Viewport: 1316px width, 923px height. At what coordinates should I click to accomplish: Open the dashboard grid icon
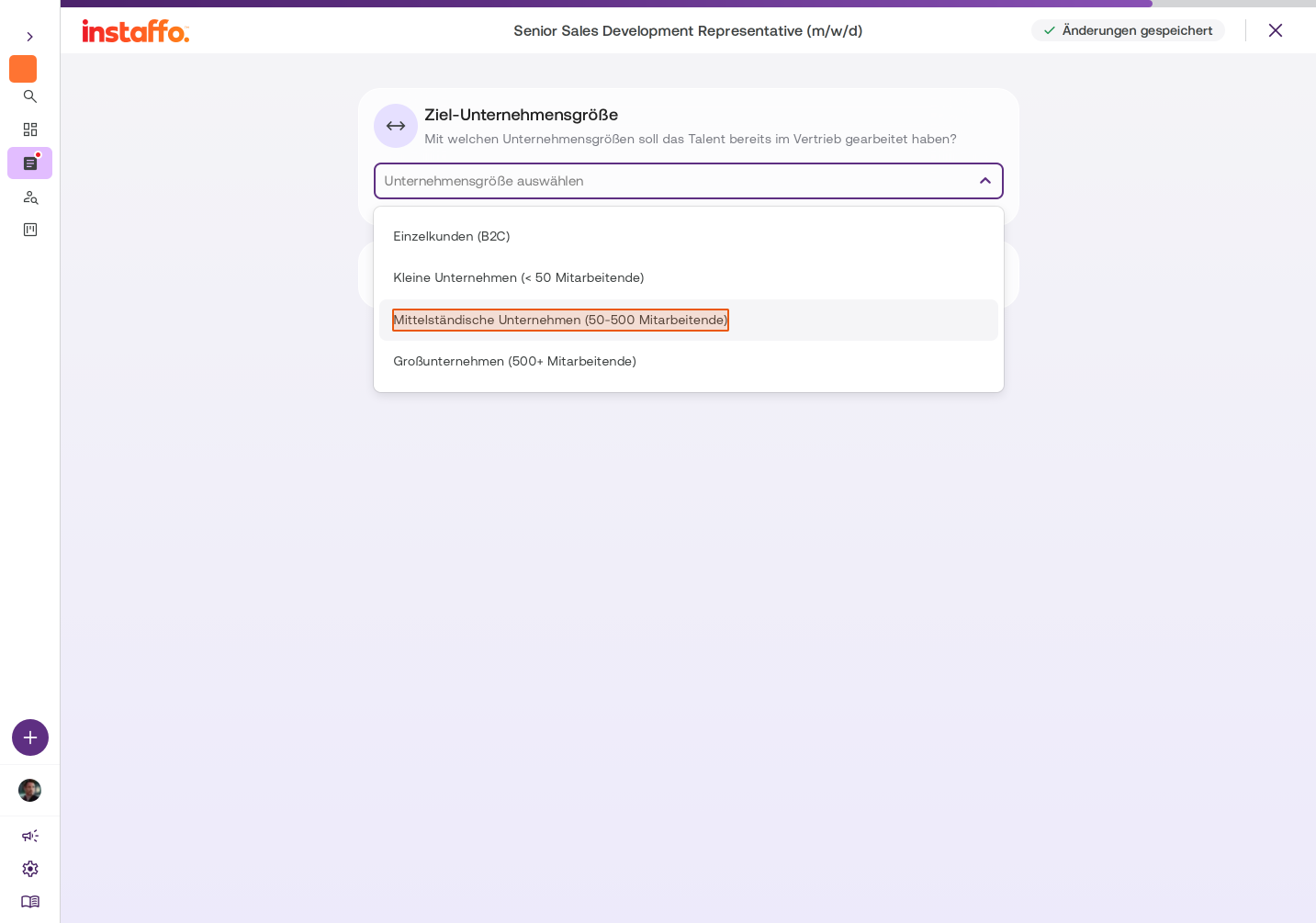tap(30, 129)
